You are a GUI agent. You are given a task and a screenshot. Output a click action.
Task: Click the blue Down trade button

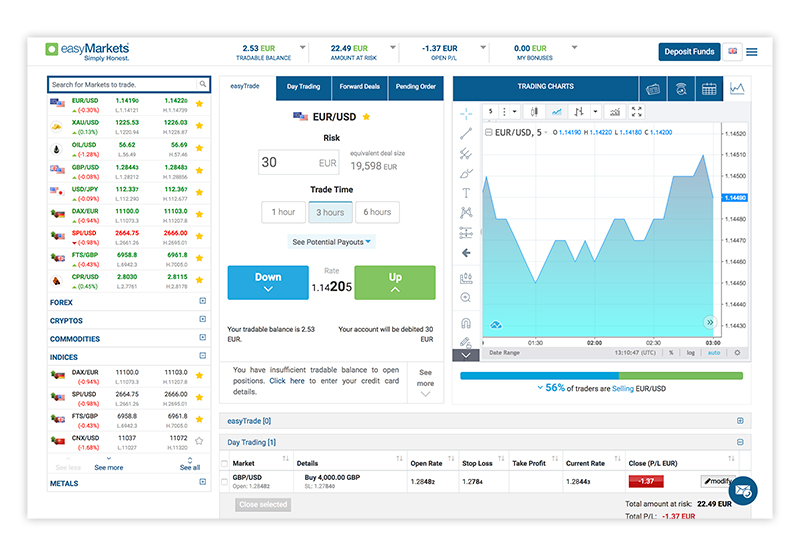pyautogui.click(x=268, y=282)
